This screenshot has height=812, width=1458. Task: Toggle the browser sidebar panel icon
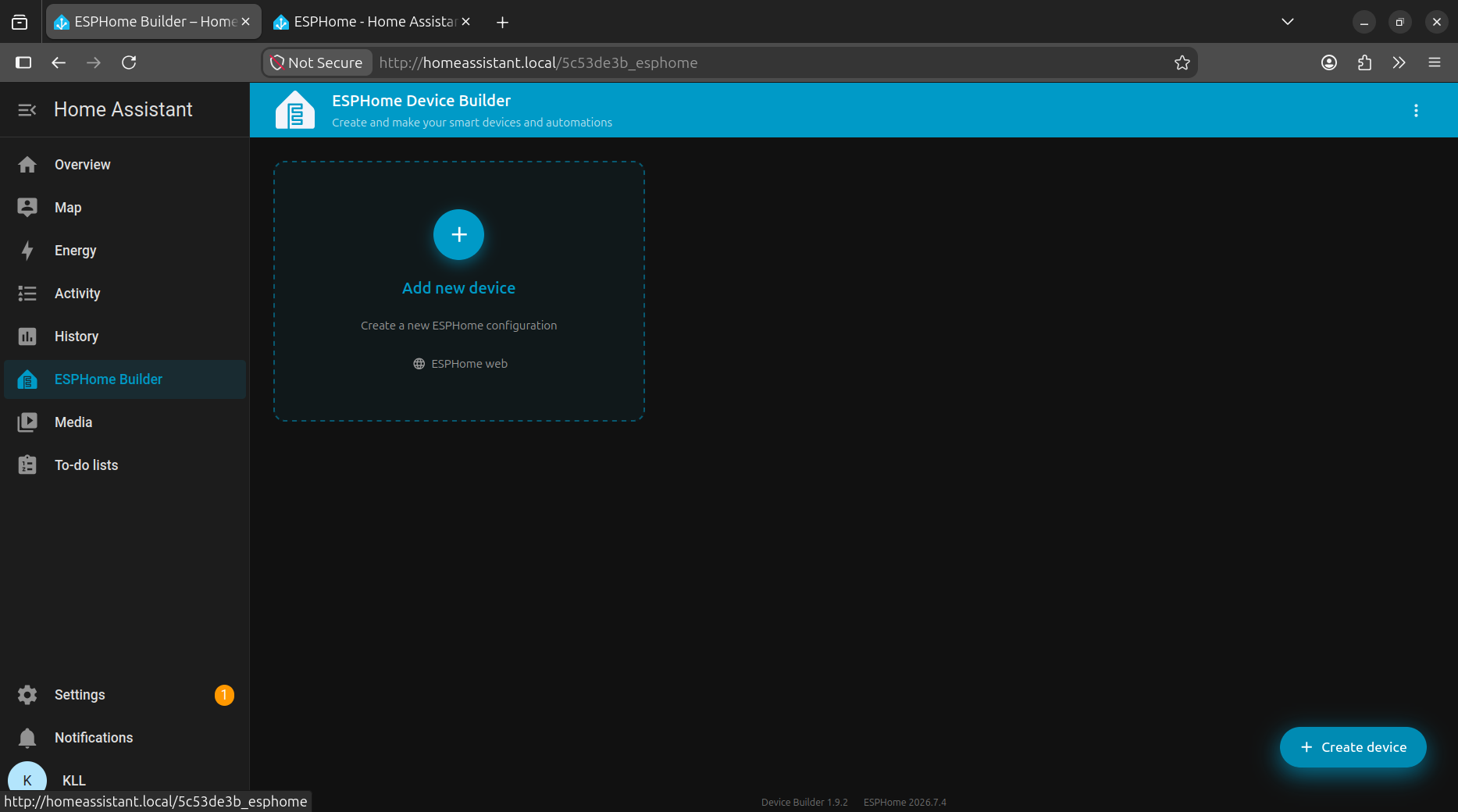[23, 62]
